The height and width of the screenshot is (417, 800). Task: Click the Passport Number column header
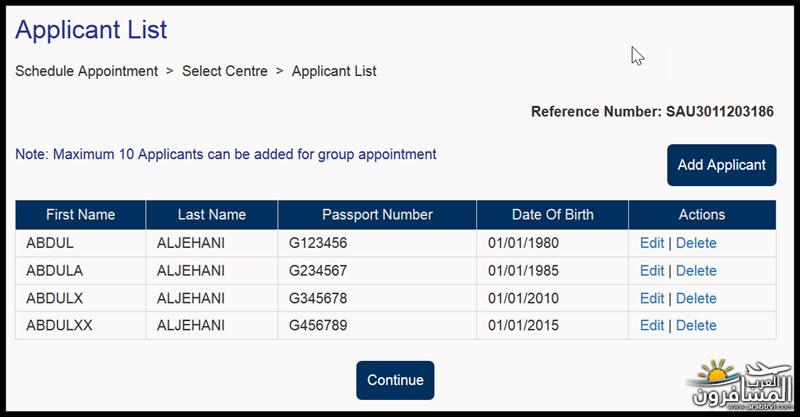tap(377, 215)
